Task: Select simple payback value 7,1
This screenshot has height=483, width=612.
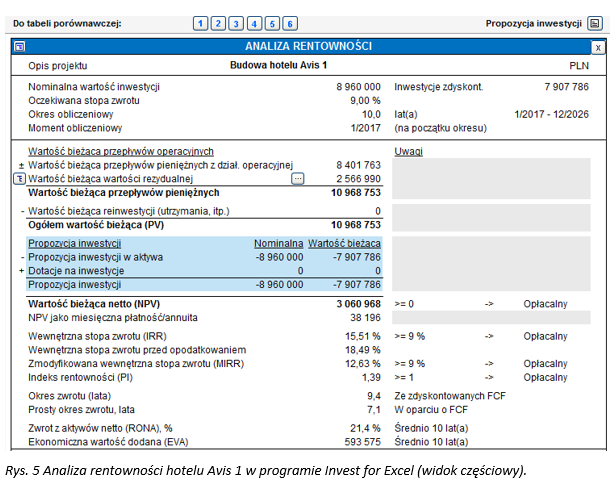Action: tap(374, 410)
